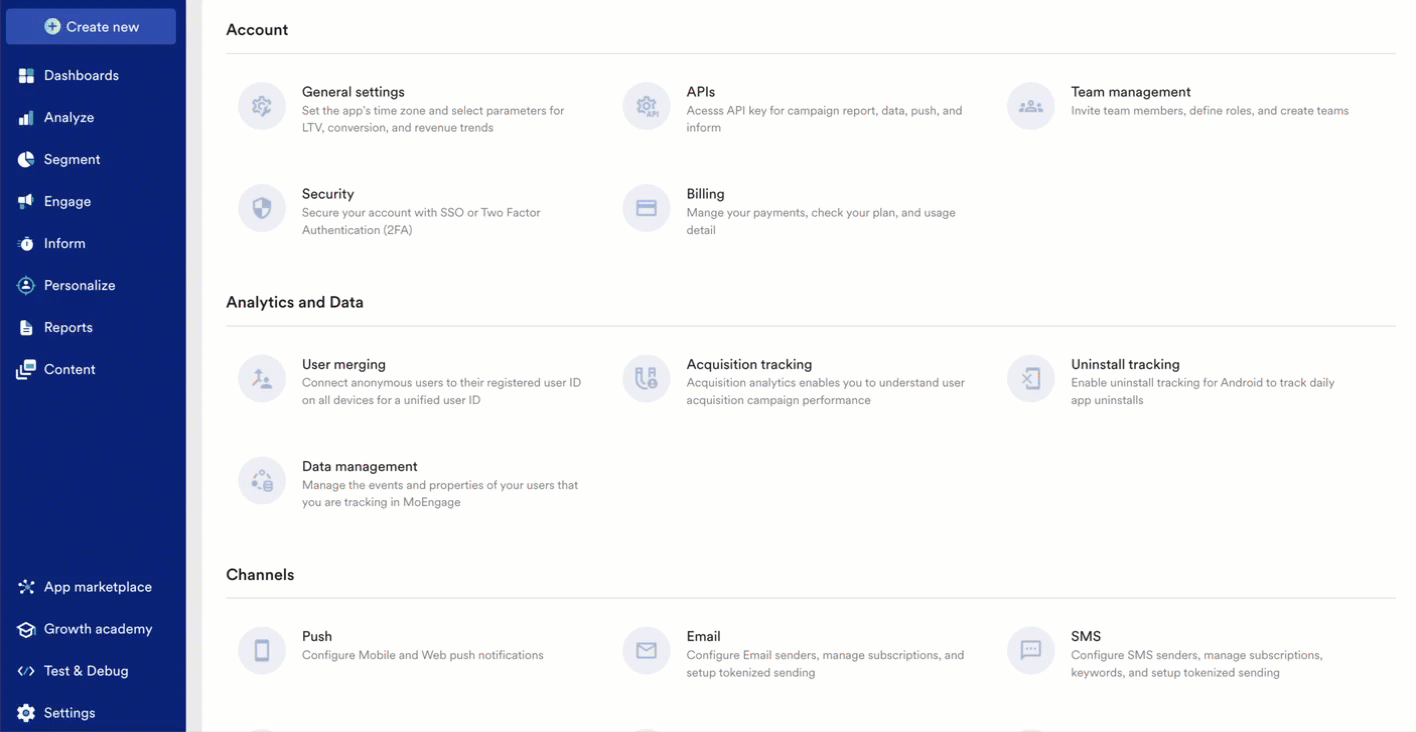
Task: Click the Engage megaphone icon
Action: tap(26, 202)
